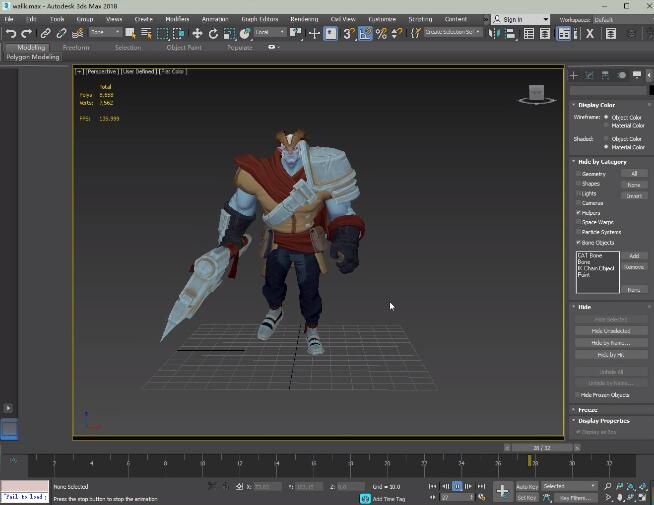
Task: Select the Bind to Space Warp tool
Action: point(78,33)
